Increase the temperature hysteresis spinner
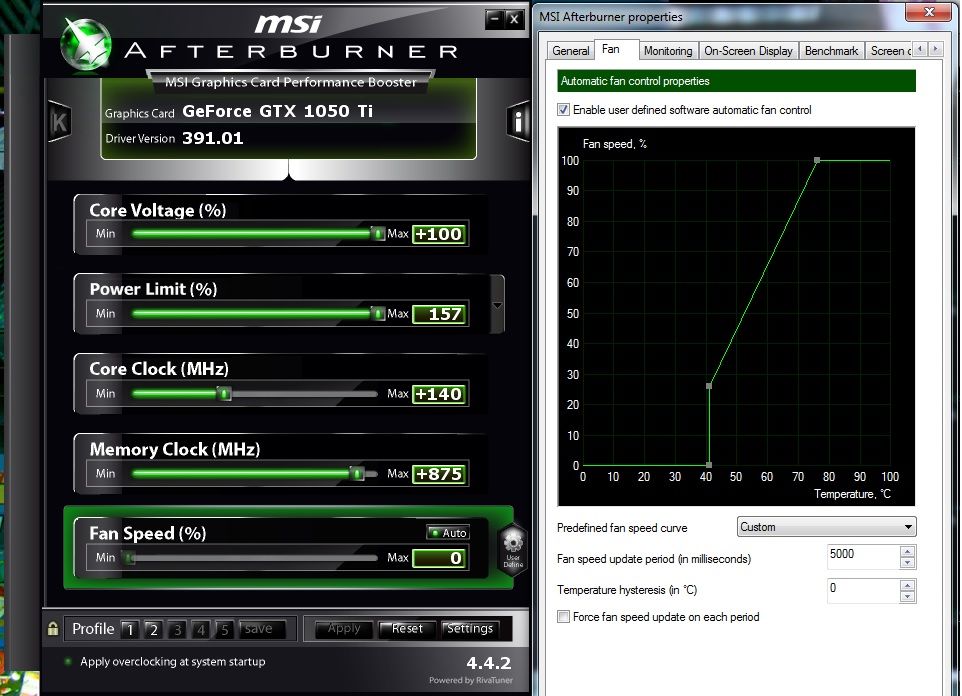 pos(907,585)
